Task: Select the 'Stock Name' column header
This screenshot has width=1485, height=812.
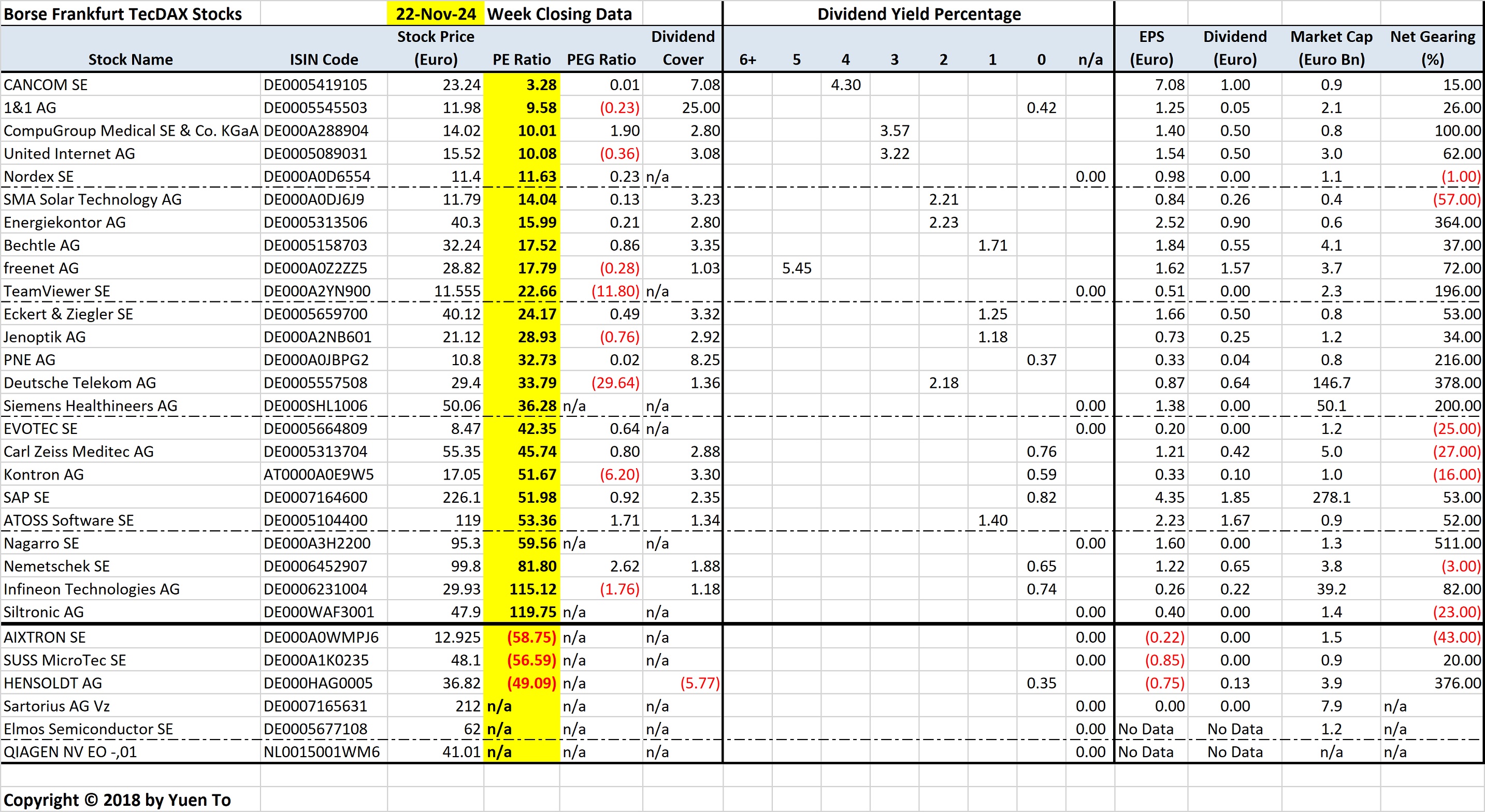Action: 131,60
